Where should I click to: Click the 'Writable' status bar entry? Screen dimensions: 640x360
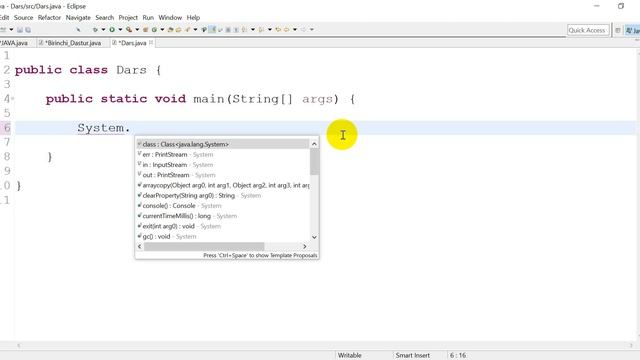[x=350, y=356]
